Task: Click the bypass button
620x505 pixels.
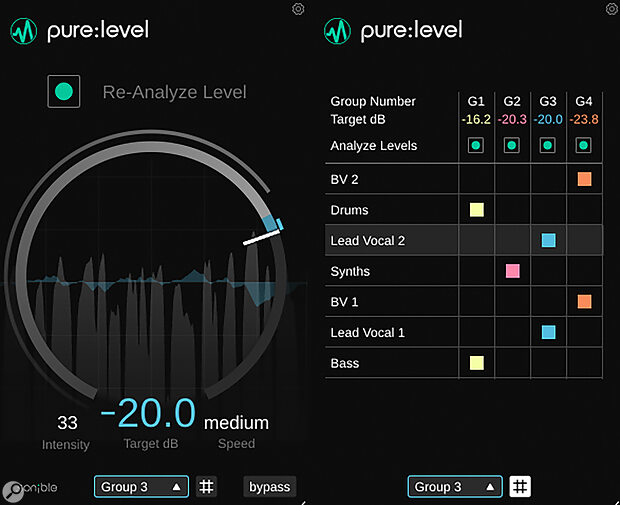Action: [x=270, y=487]
